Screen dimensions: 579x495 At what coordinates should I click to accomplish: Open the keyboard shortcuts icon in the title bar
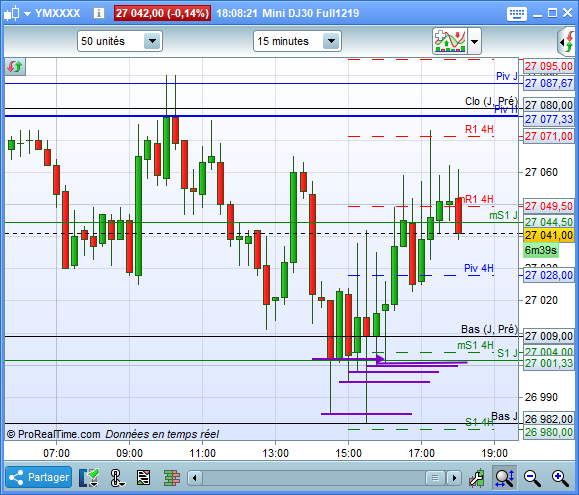coord(516,14)
